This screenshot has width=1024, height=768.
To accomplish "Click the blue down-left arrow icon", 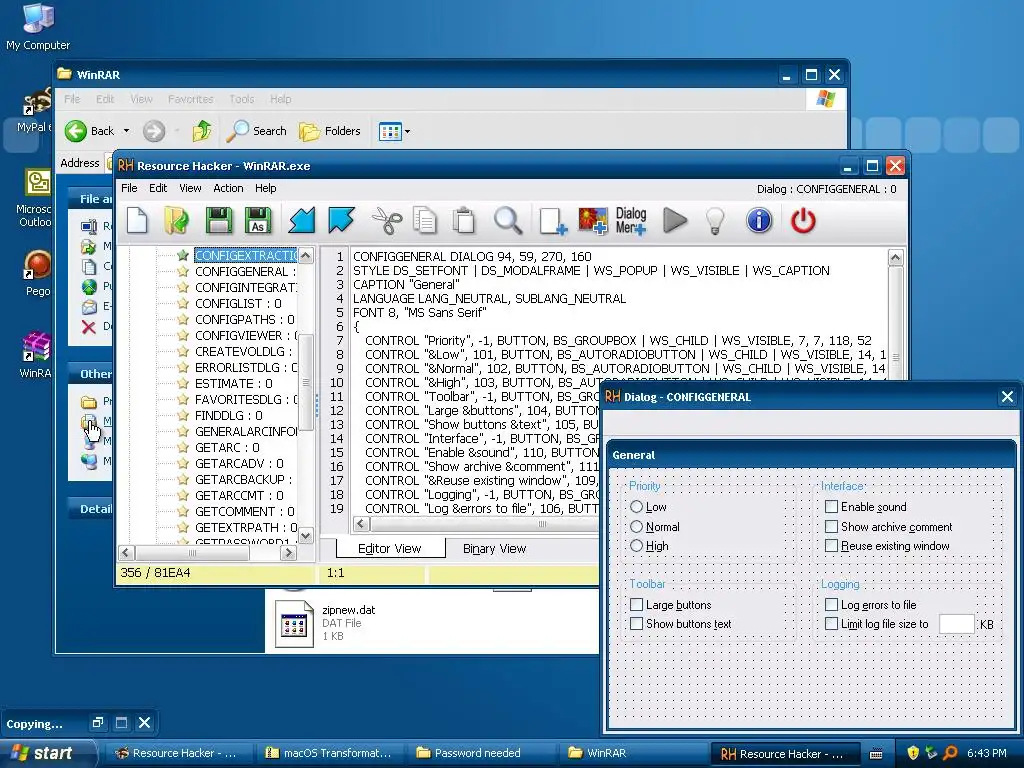I will (302, 220).
